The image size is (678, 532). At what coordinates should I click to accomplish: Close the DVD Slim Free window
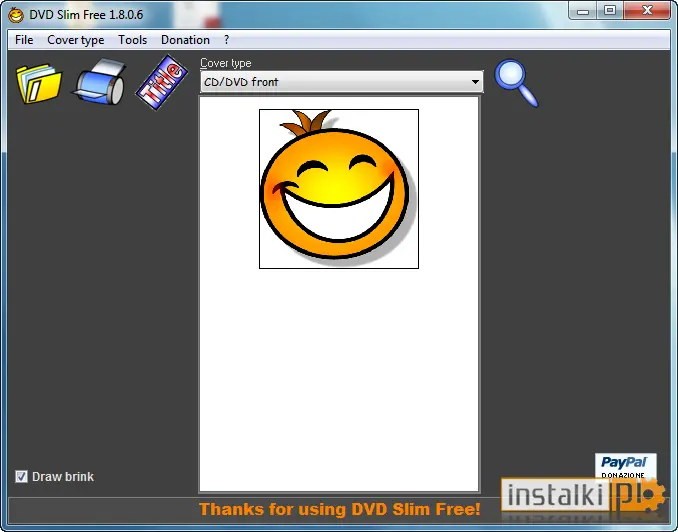[x=647, y=11]
